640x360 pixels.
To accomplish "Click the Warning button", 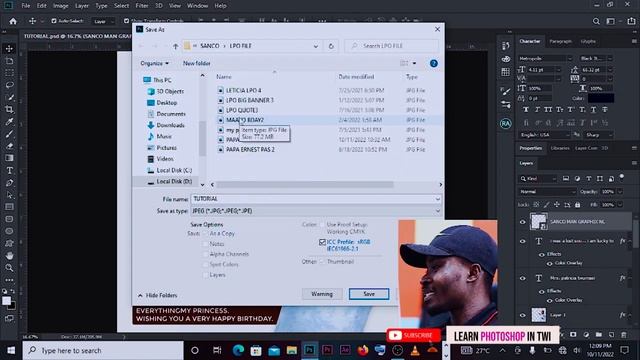I will click(x=322, y=294).
